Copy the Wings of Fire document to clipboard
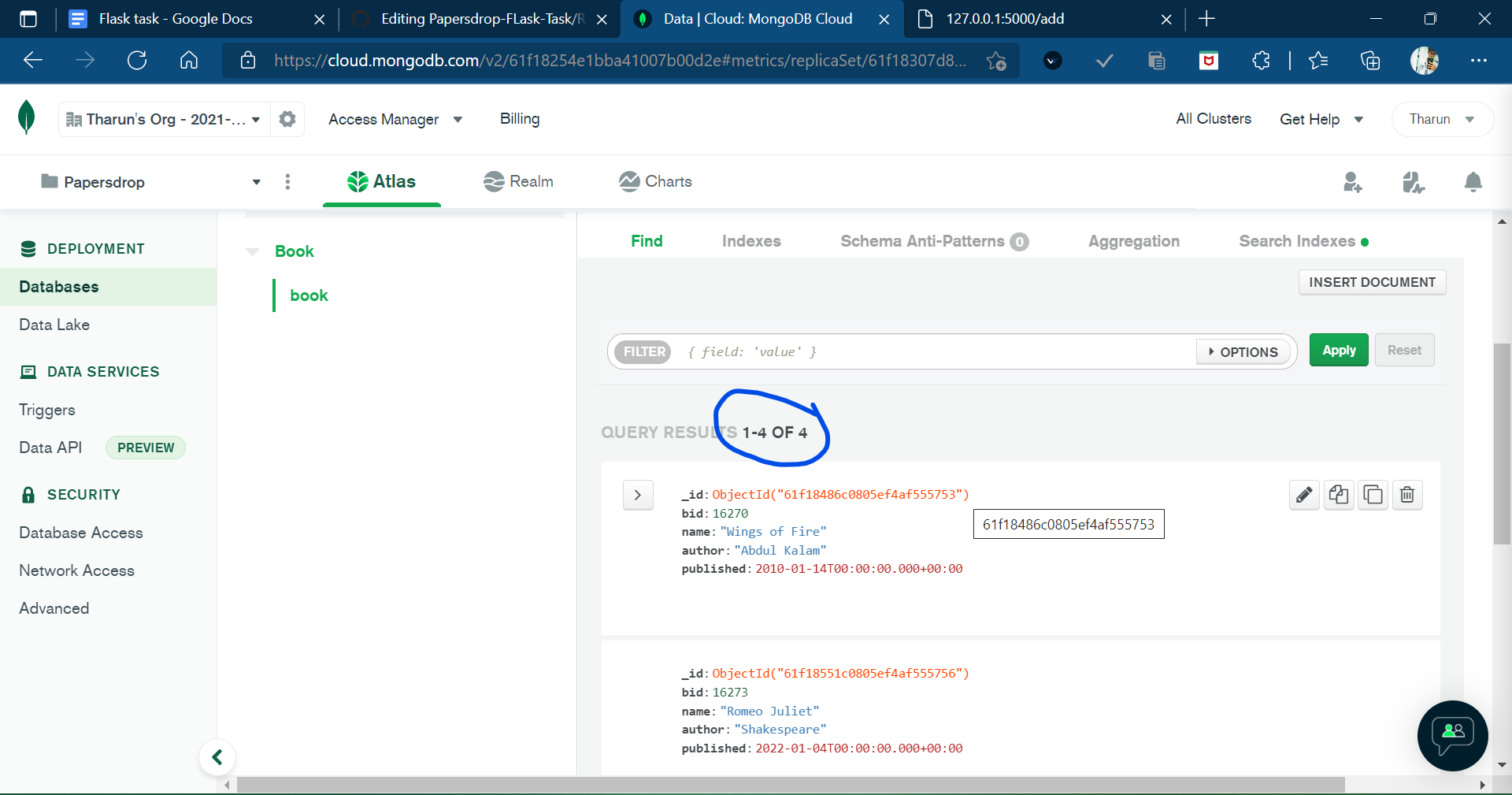1512x795 pixels. 1373,495
